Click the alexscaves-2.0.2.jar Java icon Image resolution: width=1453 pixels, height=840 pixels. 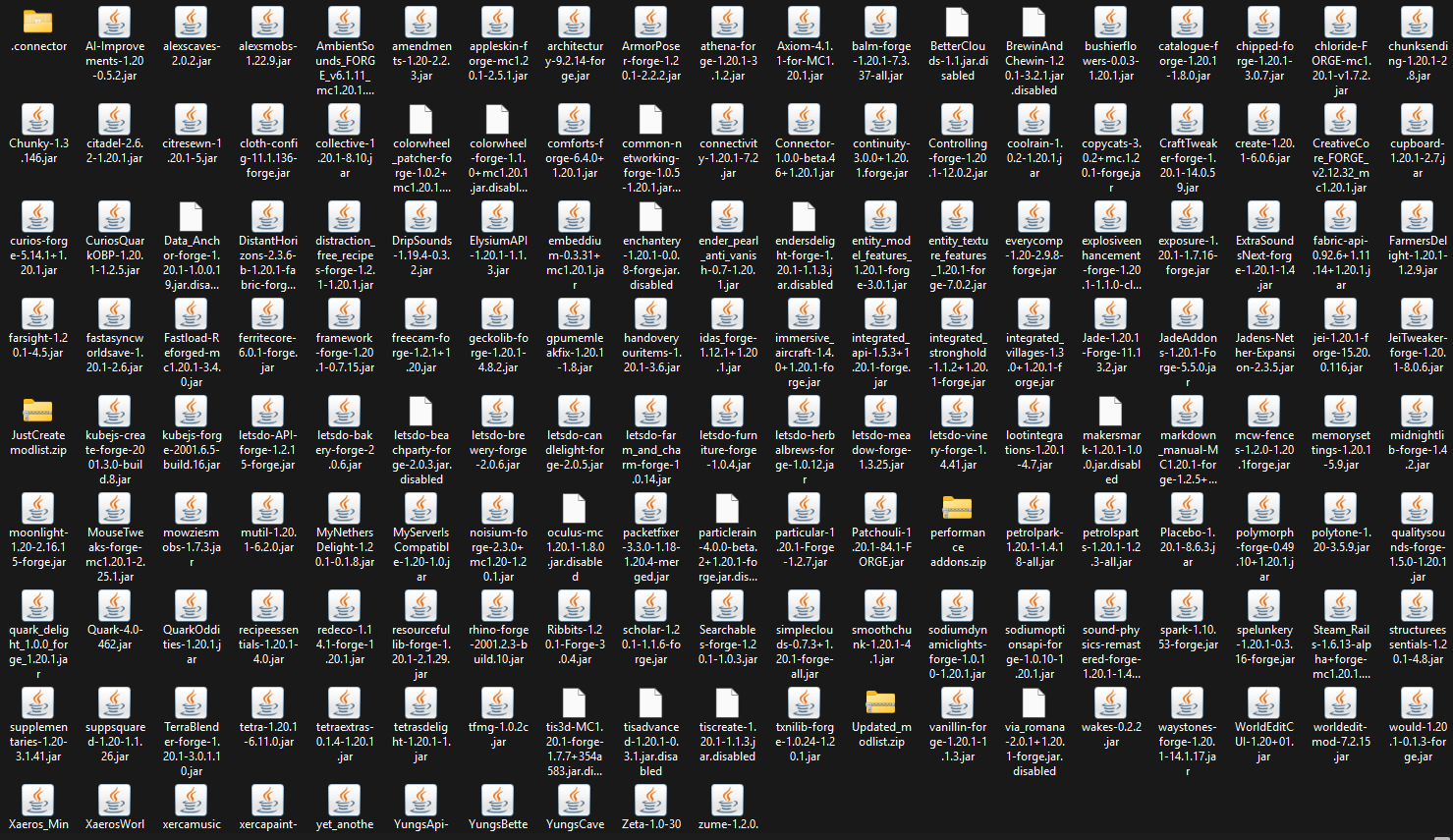[191, 22]
